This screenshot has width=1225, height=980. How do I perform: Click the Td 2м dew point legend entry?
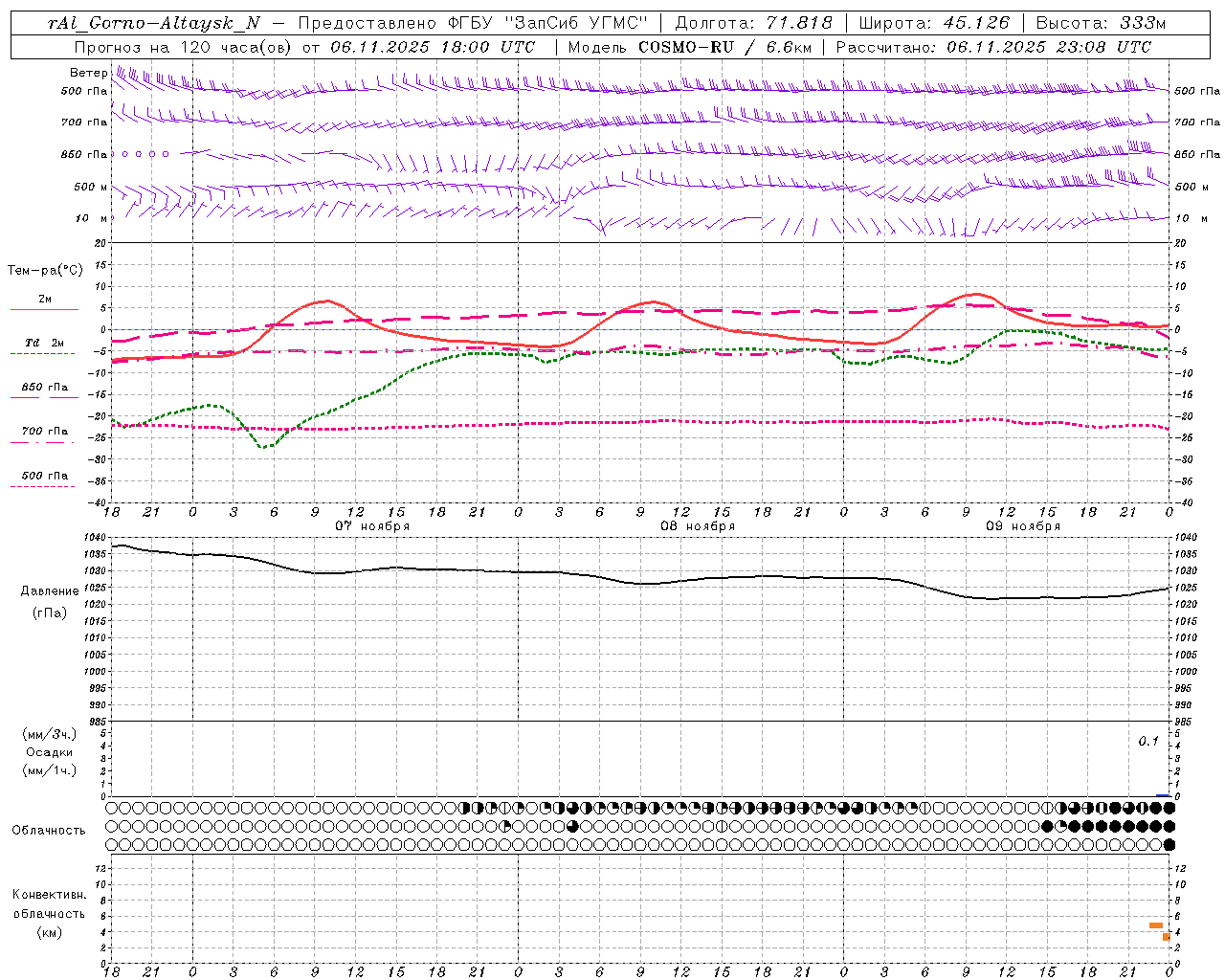tap(45, 343)
